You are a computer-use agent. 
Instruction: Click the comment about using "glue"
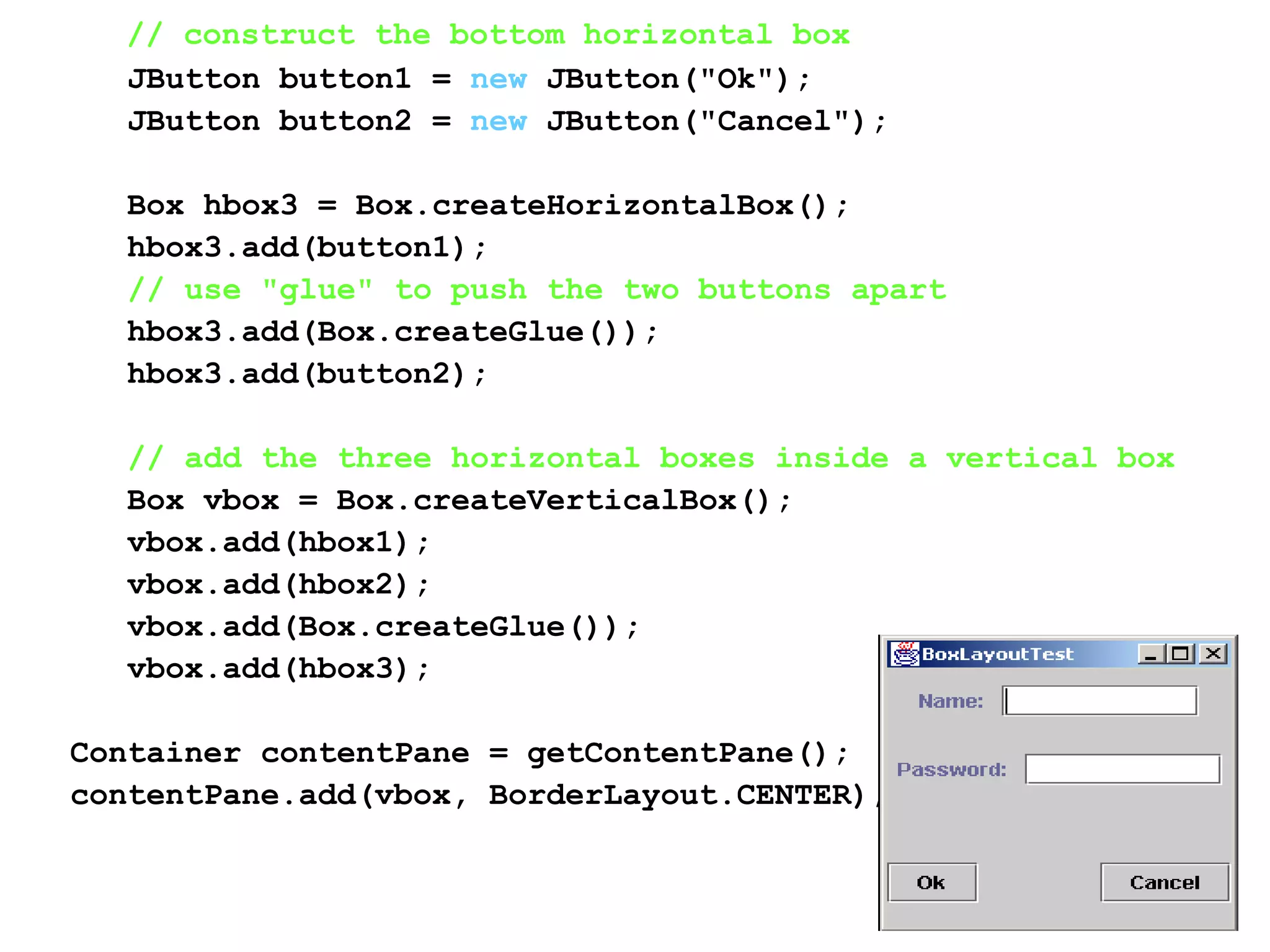(537, 290)
